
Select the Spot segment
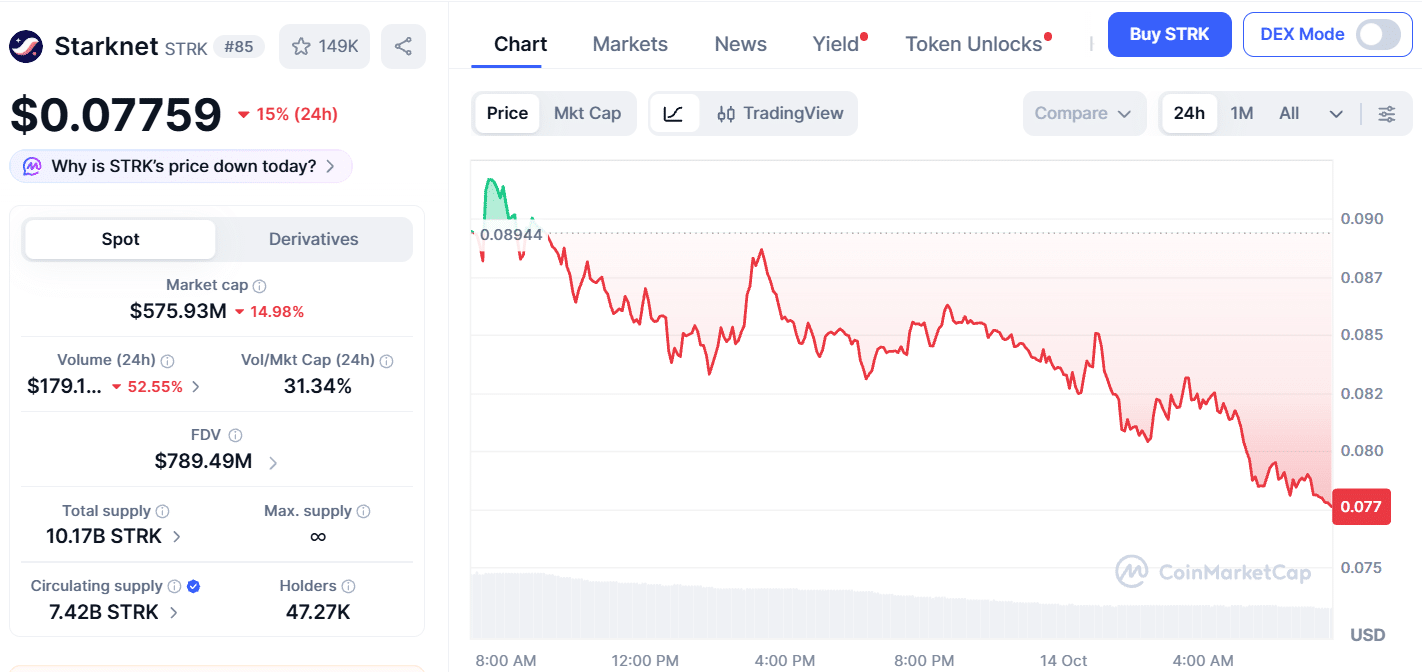coord(120,240)
